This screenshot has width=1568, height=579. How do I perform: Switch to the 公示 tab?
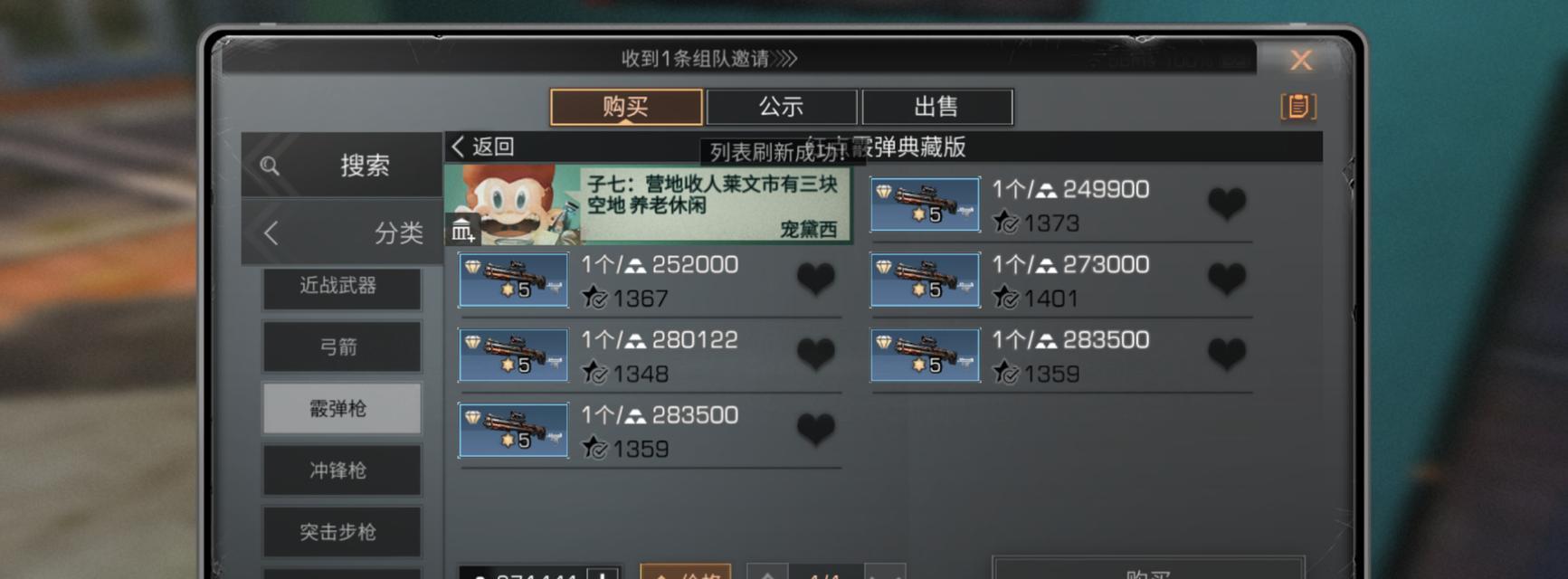(x=781, y=107)
